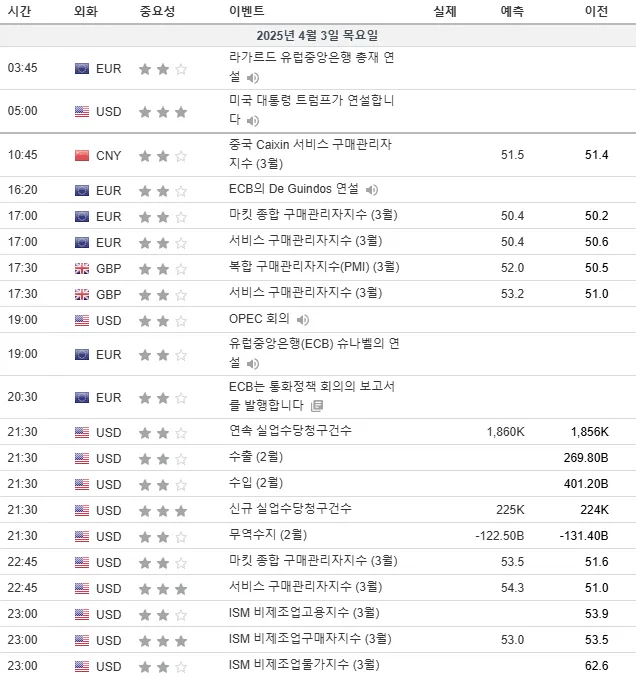Open the 유럽중앙은행(ECB) 슈나벨의 연설 event
This screenshot has height=675, width=636.
tap(314, 353)
